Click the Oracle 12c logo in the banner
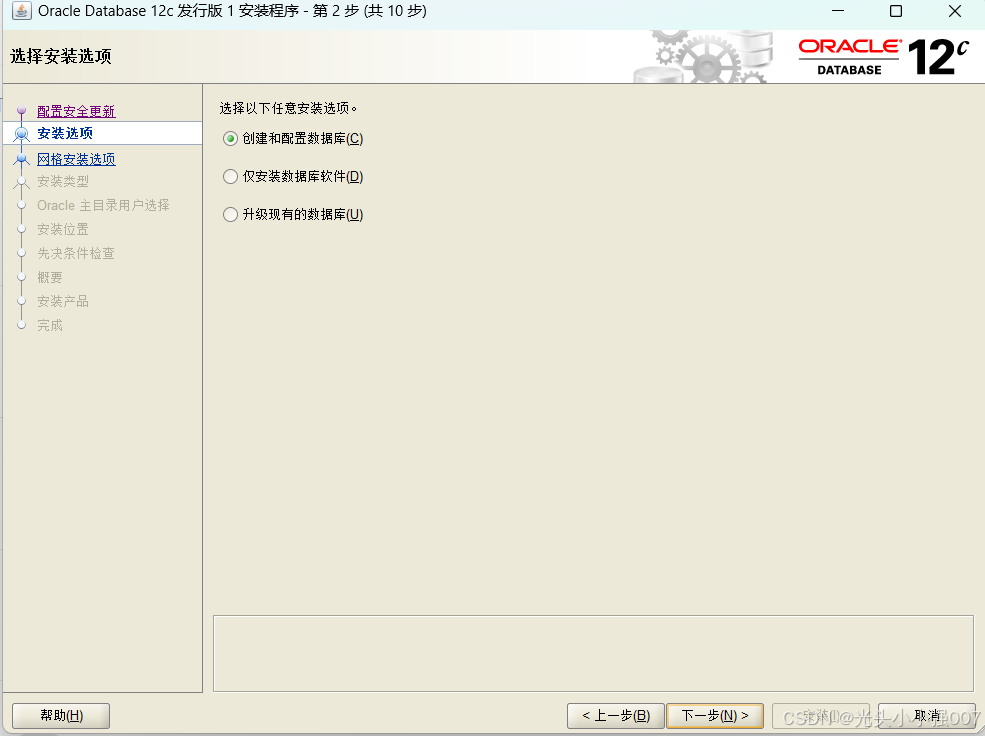This screenshot has width=985, height=736. [885, 56]
